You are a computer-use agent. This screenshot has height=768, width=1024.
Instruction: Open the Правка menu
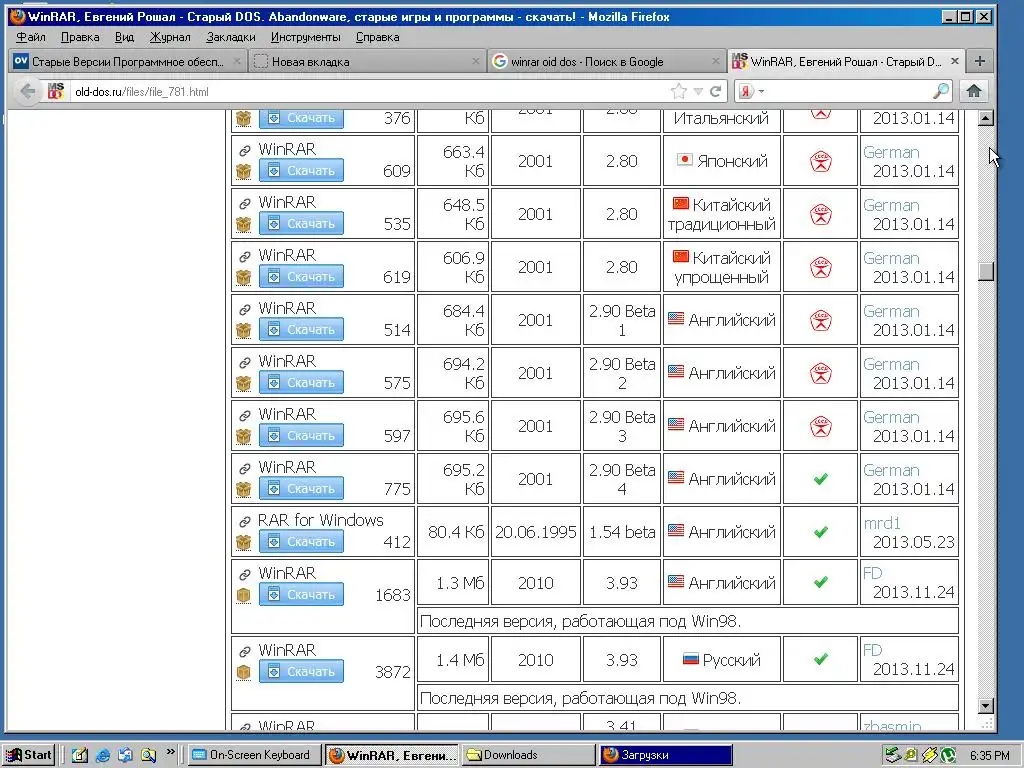(x=80, y=37)
